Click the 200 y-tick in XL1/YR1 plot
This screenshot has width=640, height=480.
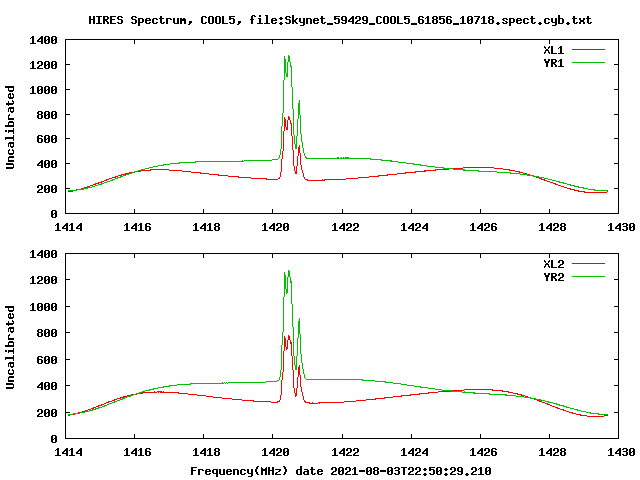point(47,189)
